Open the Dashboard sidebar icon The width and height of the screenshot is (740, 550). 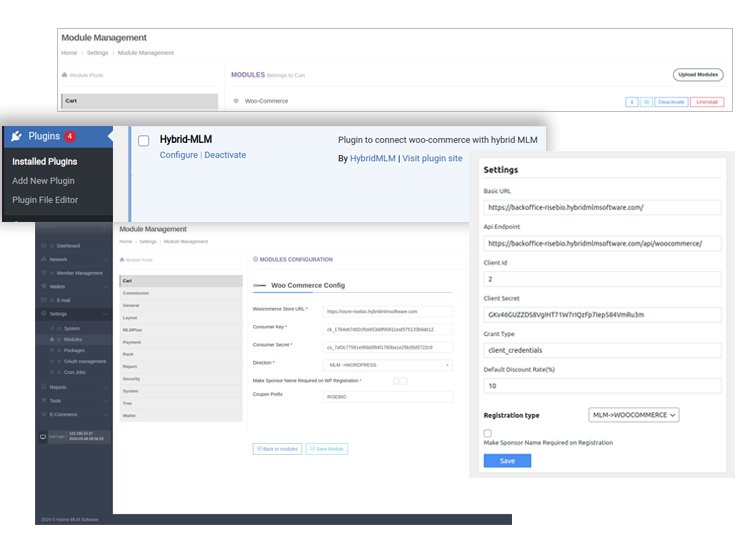coord(44,245)
